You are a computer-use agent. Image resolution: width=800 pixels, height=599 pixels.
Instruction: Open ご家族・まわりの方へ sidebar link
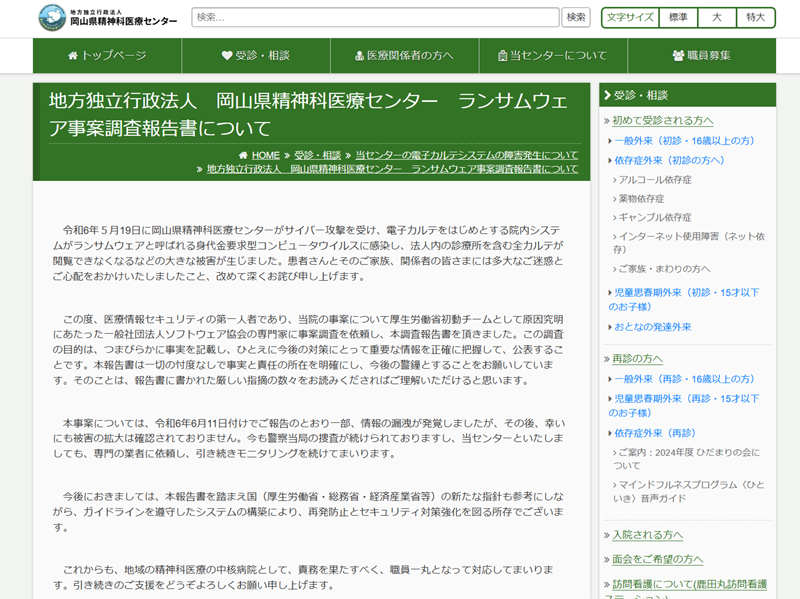(x=664, y=269)
